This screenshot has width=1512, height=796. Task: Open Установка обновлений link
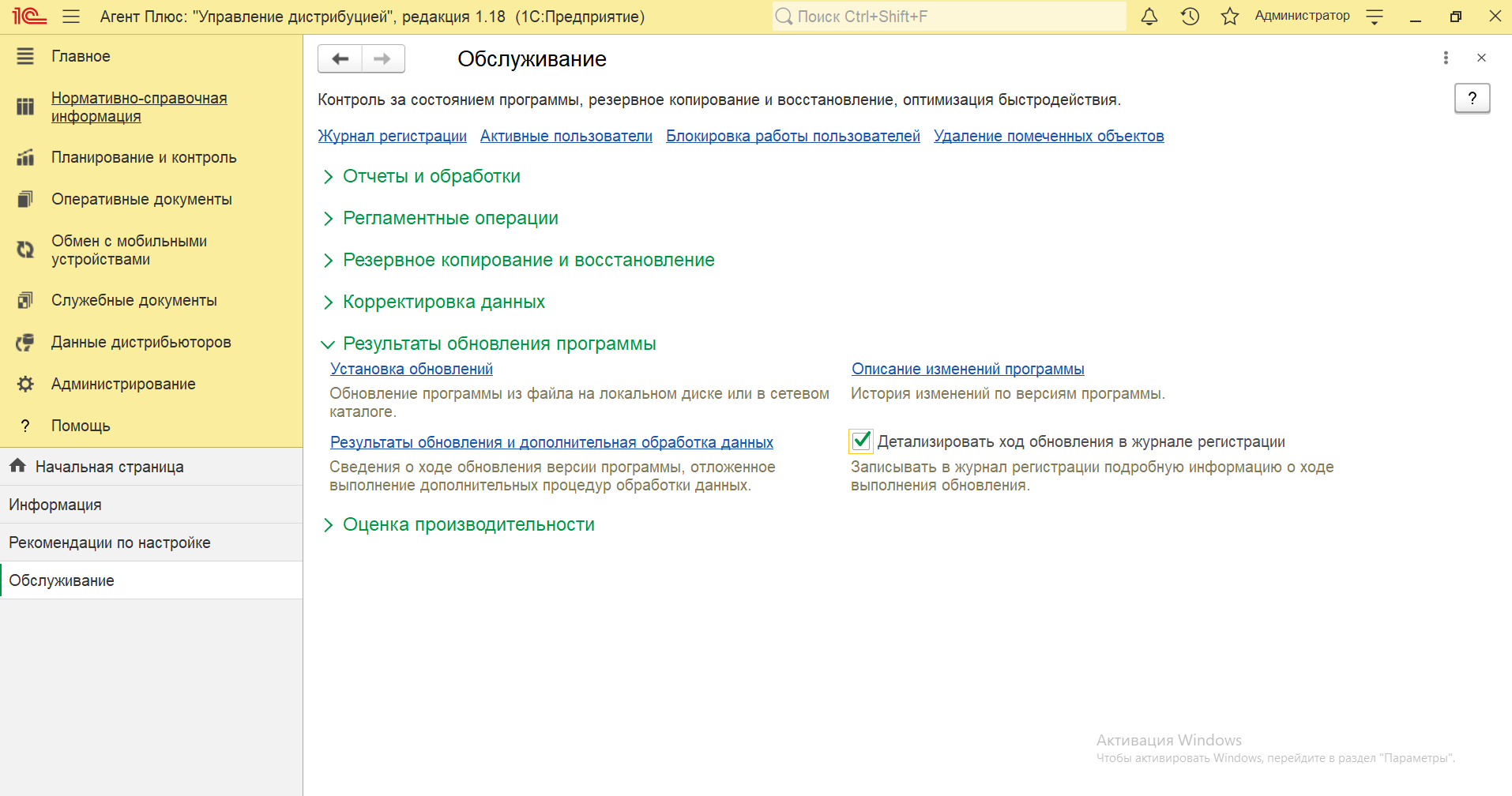click(412, 369)
